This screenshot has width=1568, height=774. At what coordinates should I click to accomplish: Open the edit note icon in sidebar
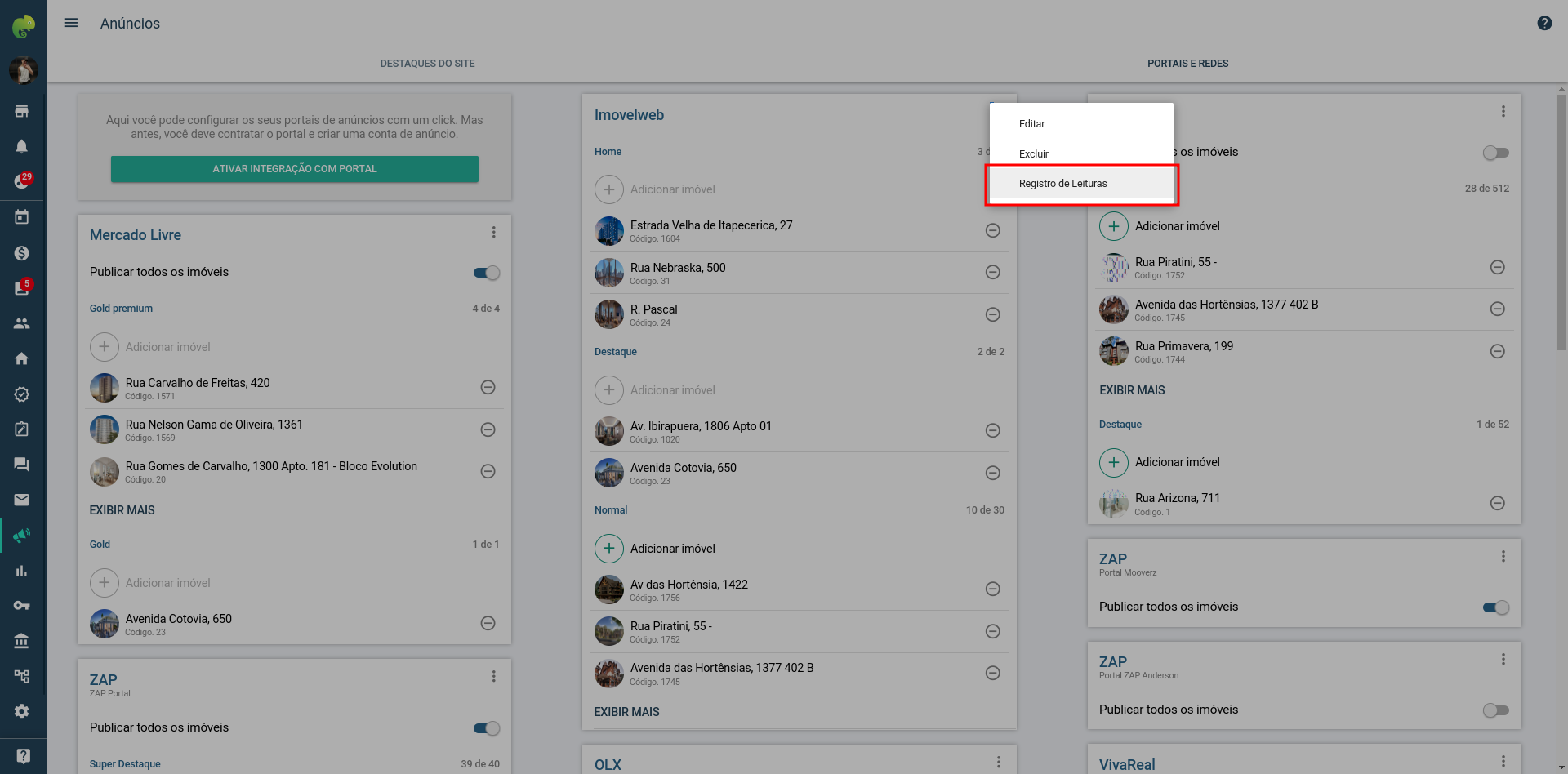point(22,429)
